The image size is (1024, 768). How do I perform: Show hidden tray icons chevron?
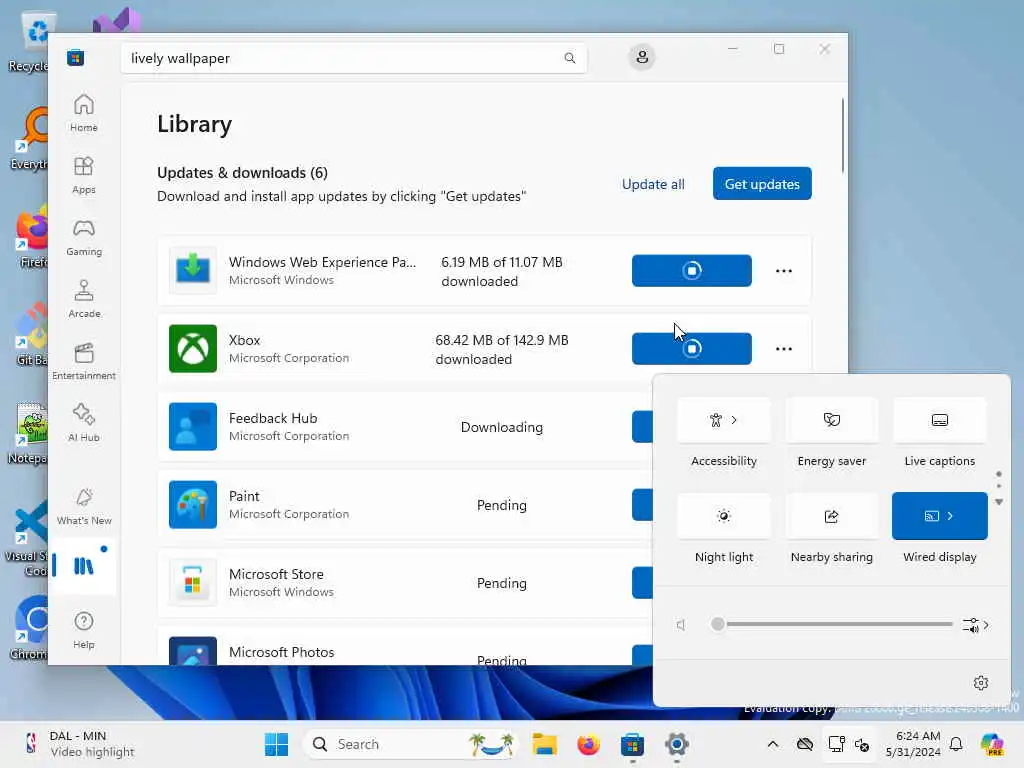point(773,744)
